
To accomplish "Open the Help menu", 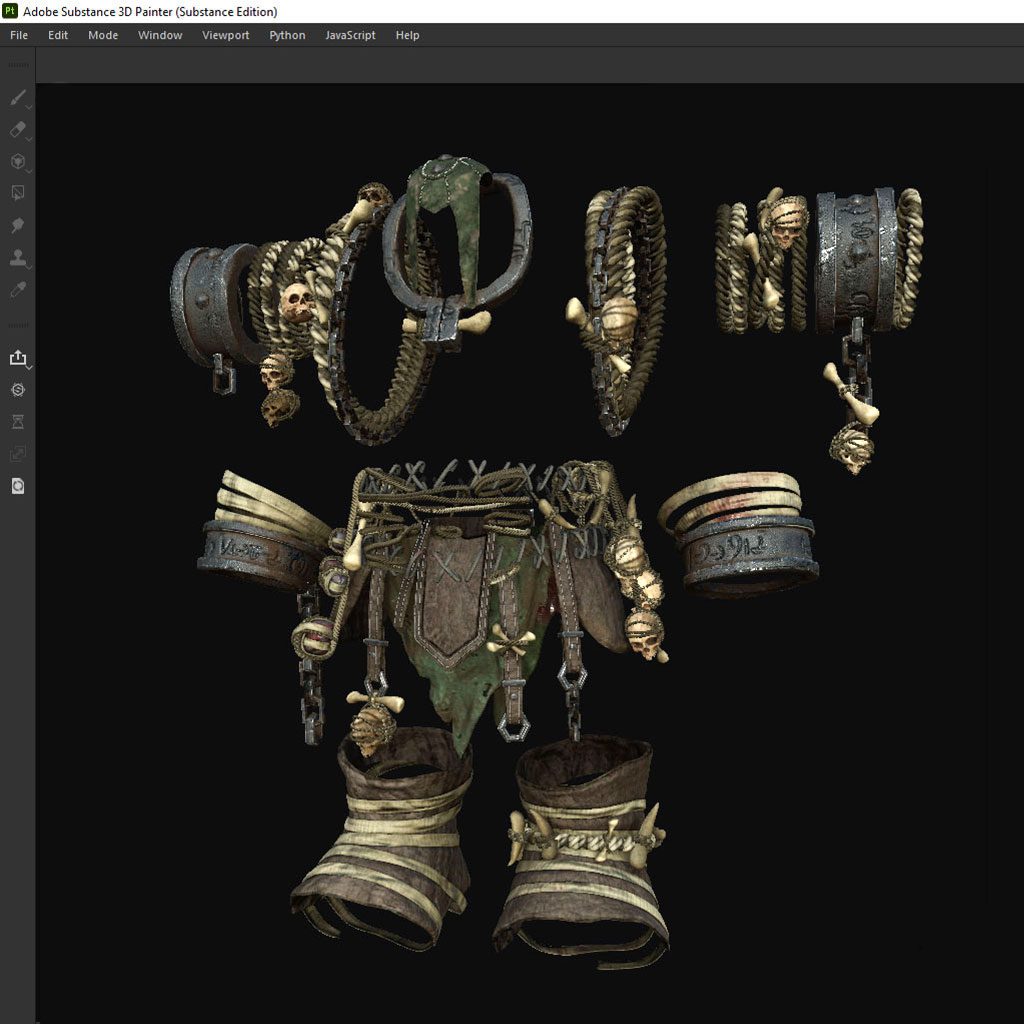I will click(x=407, y=35).
